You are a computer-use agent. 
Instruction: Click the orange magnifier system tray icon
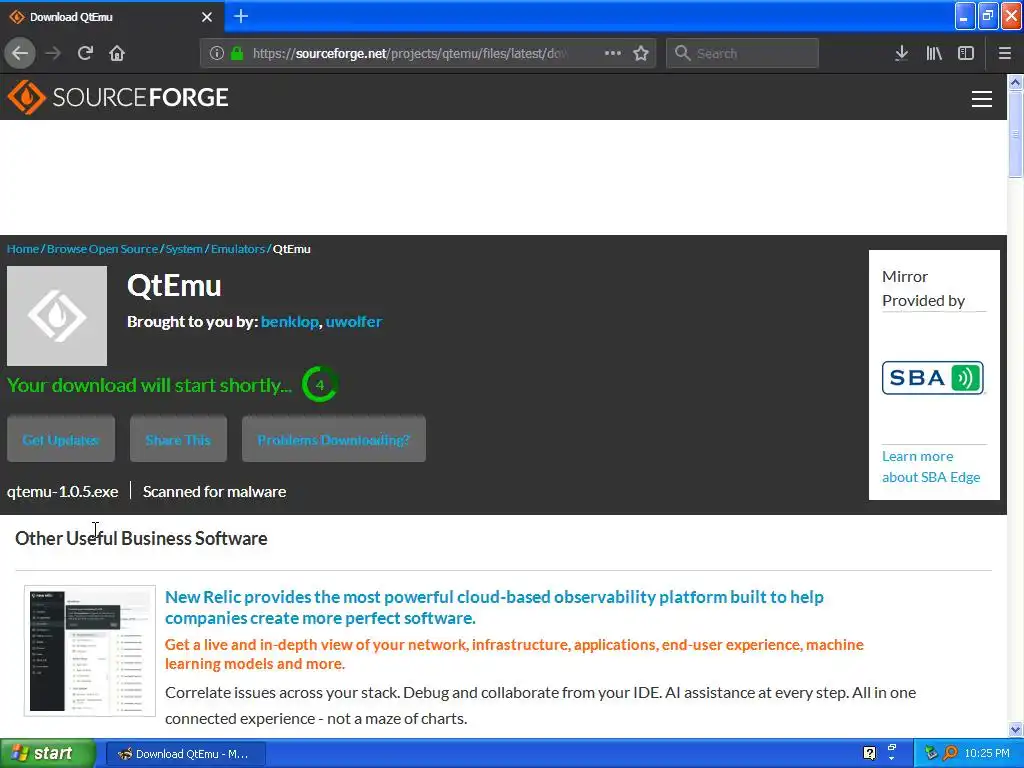pyautogui.click(x=950, y=753)
